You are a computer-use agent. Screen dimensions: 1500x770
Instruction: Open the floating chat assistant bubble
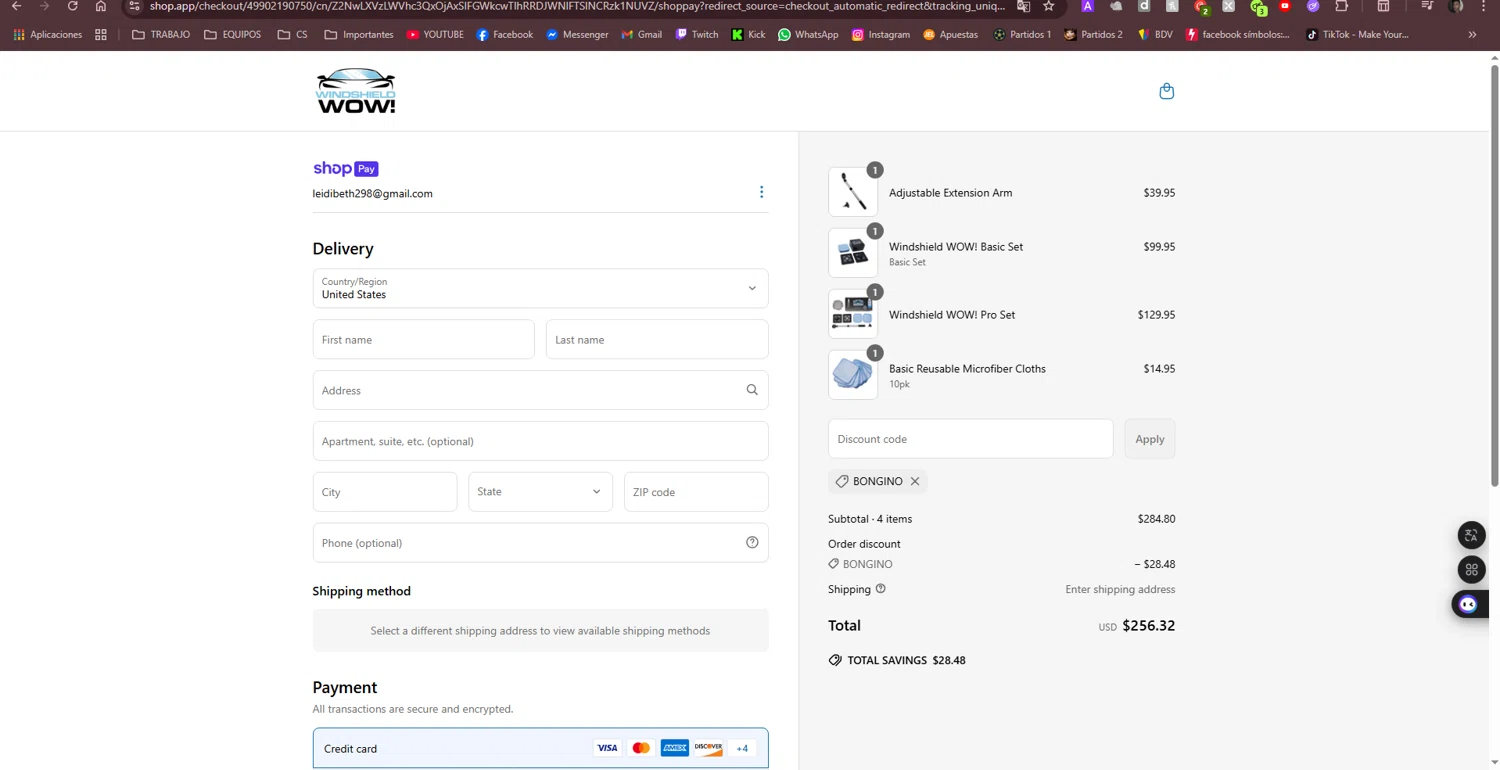click(1469, 604)
